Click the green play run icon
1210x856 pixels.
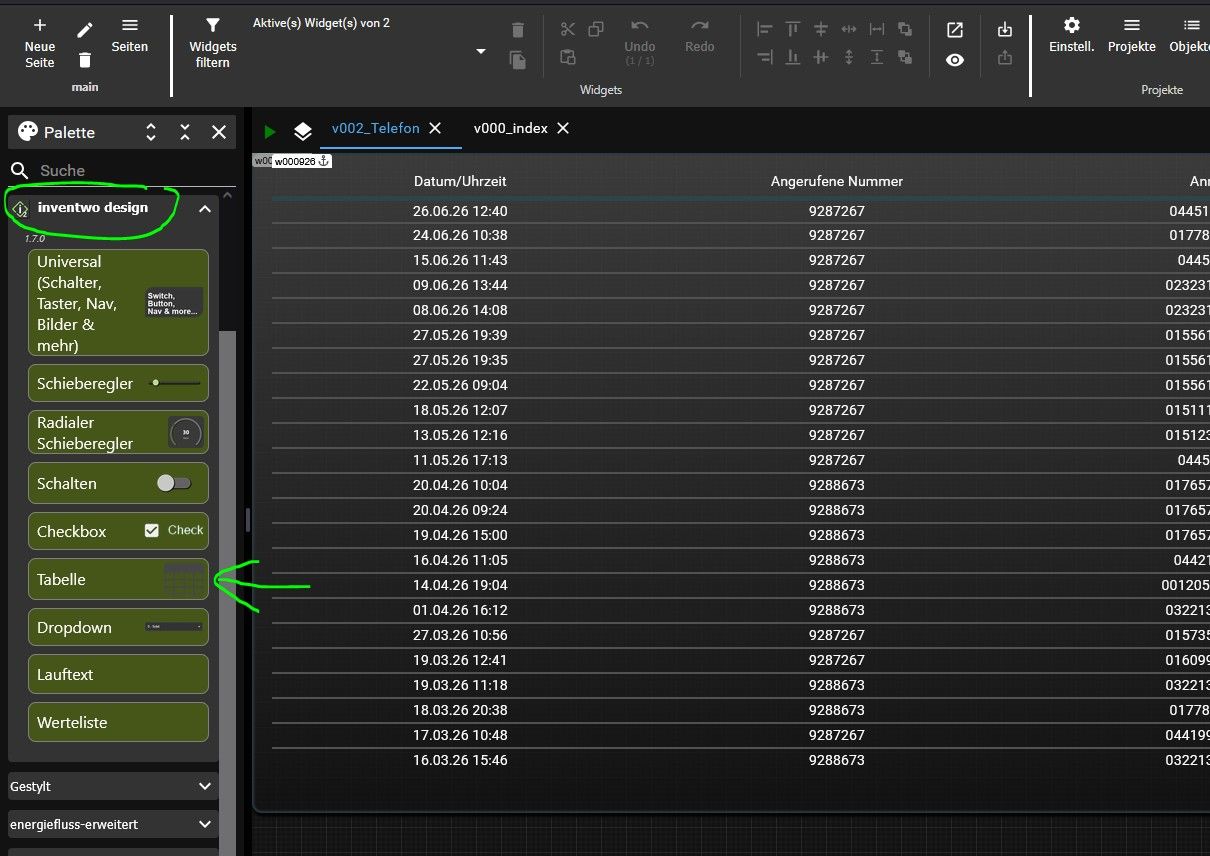[269, 131]
